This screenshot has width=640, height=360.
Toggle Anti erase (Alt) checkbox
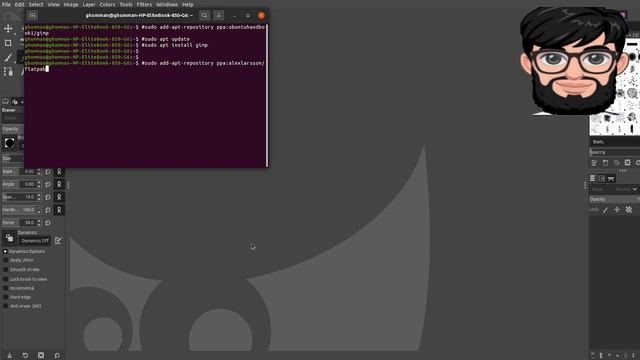point(6,306)
